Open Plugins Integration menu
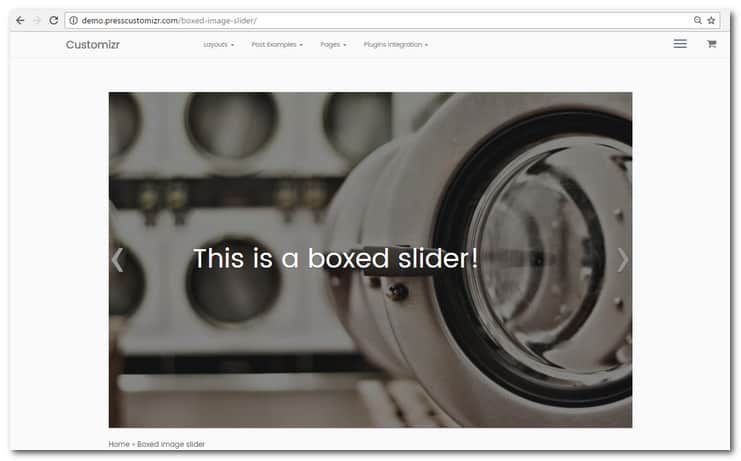Screen dimensions: 741x461 (x=395, y=45)
